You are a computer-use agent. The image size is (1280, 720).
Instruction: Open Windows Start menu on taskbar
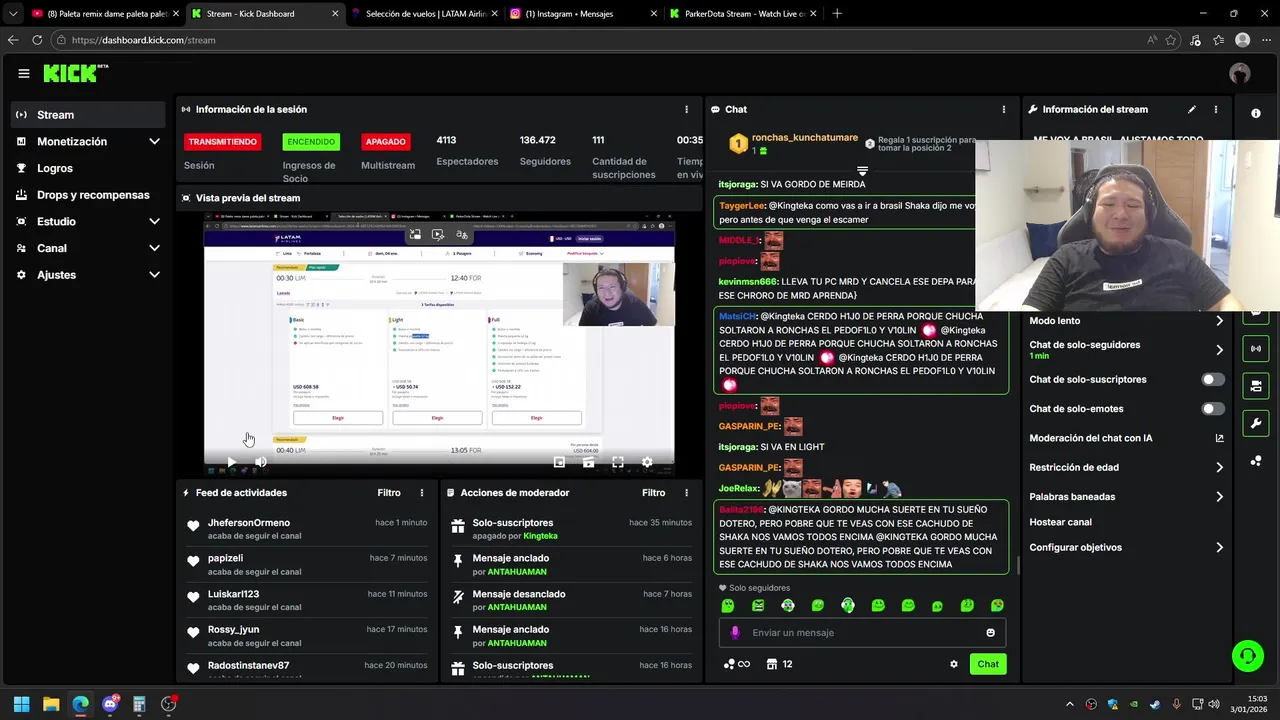pos(21,704)
